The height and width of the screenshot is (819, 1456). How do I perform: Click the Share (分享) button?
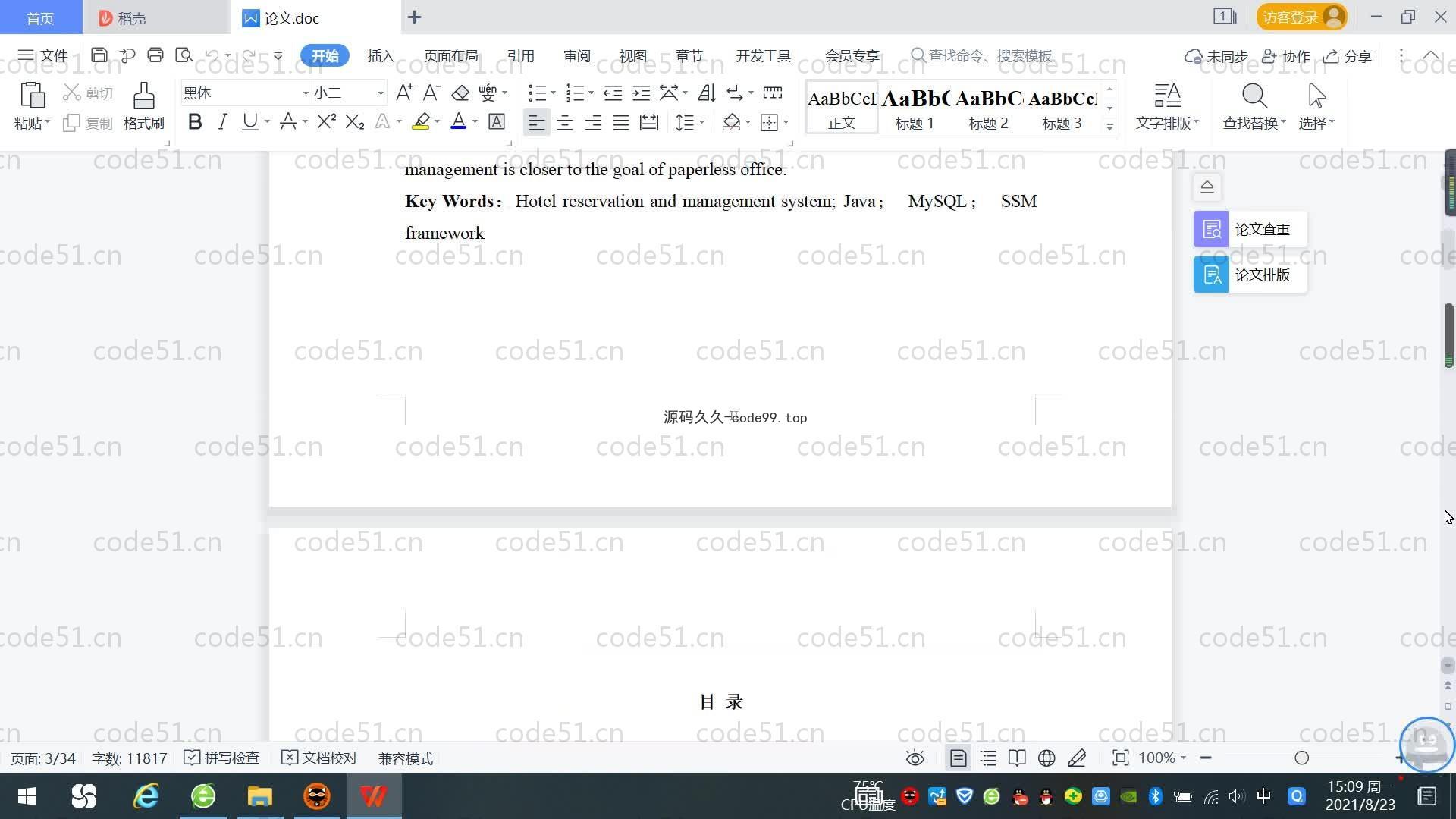[1348, 56]
